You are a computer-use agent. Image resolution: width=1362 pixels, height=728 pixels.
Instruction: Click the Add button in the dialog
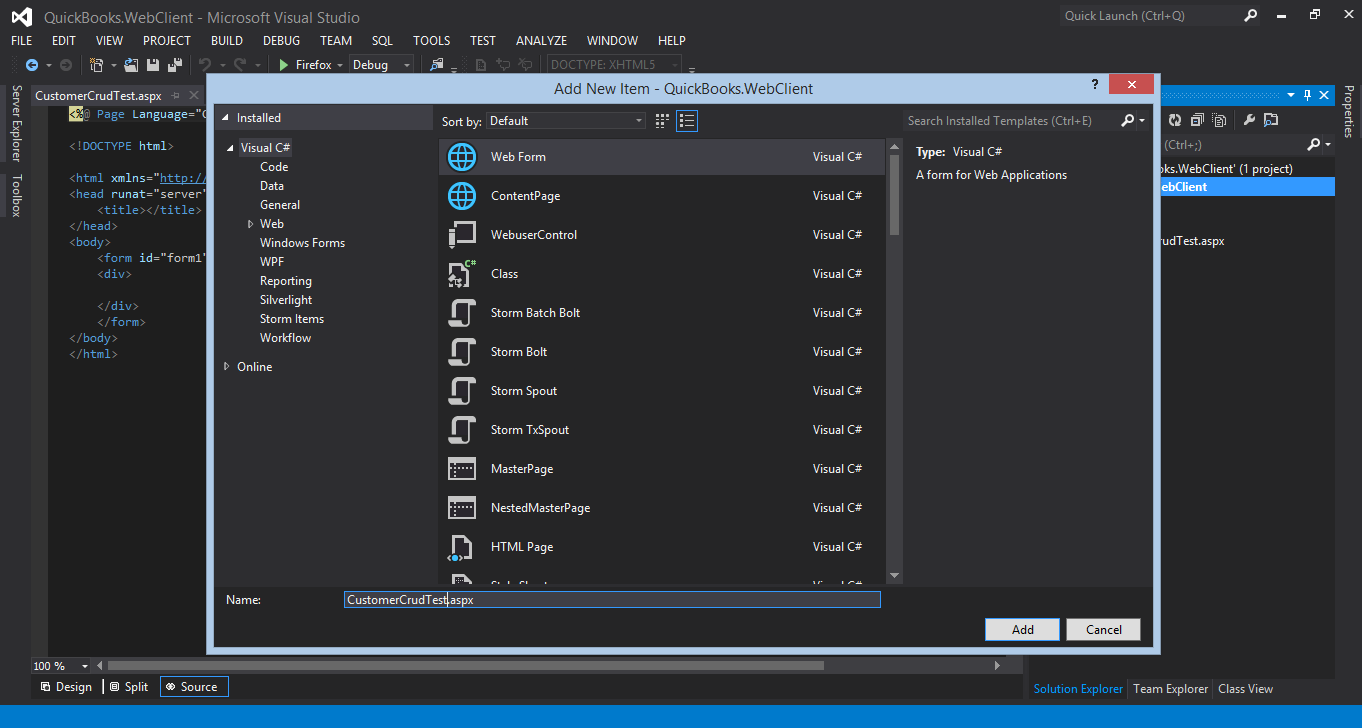pos(1023,630)
